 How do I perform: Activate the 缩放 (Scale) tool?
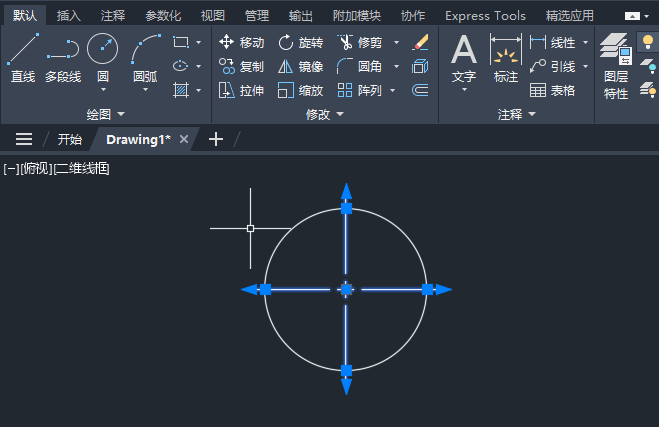(301, 90)
